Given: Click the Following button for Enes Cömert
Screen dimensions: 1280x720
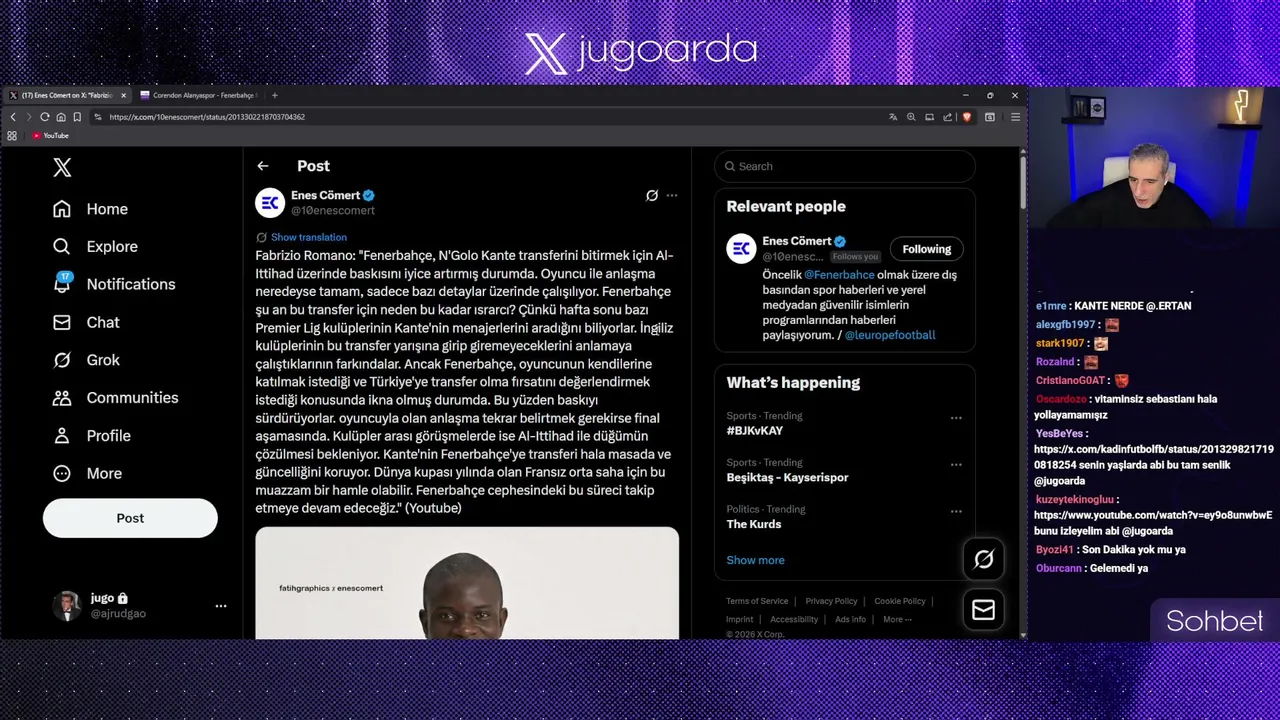Looking at the screenshot, I should (927, 249).
